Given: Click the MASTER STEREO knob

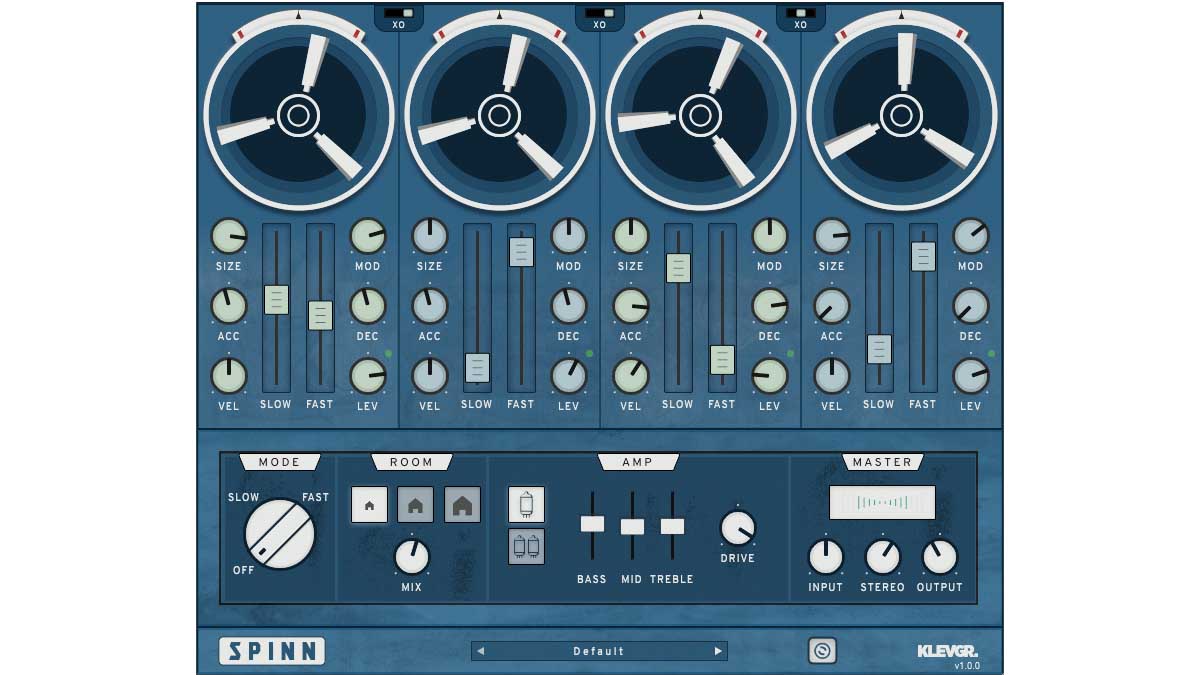Looking at the screenshot, I should click(882, 557).
